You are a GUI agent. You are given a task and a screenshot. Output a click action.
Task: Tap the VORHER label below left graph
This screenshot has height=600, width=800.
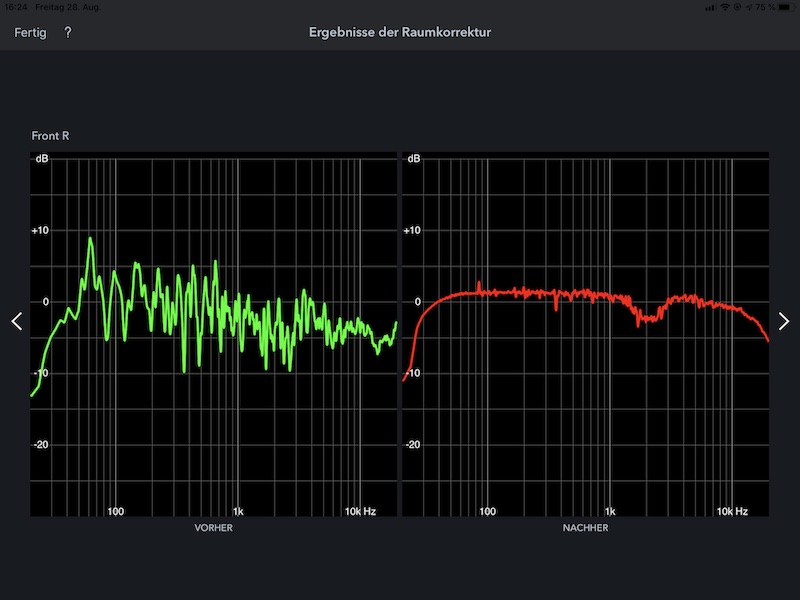(x=213, y=527)
